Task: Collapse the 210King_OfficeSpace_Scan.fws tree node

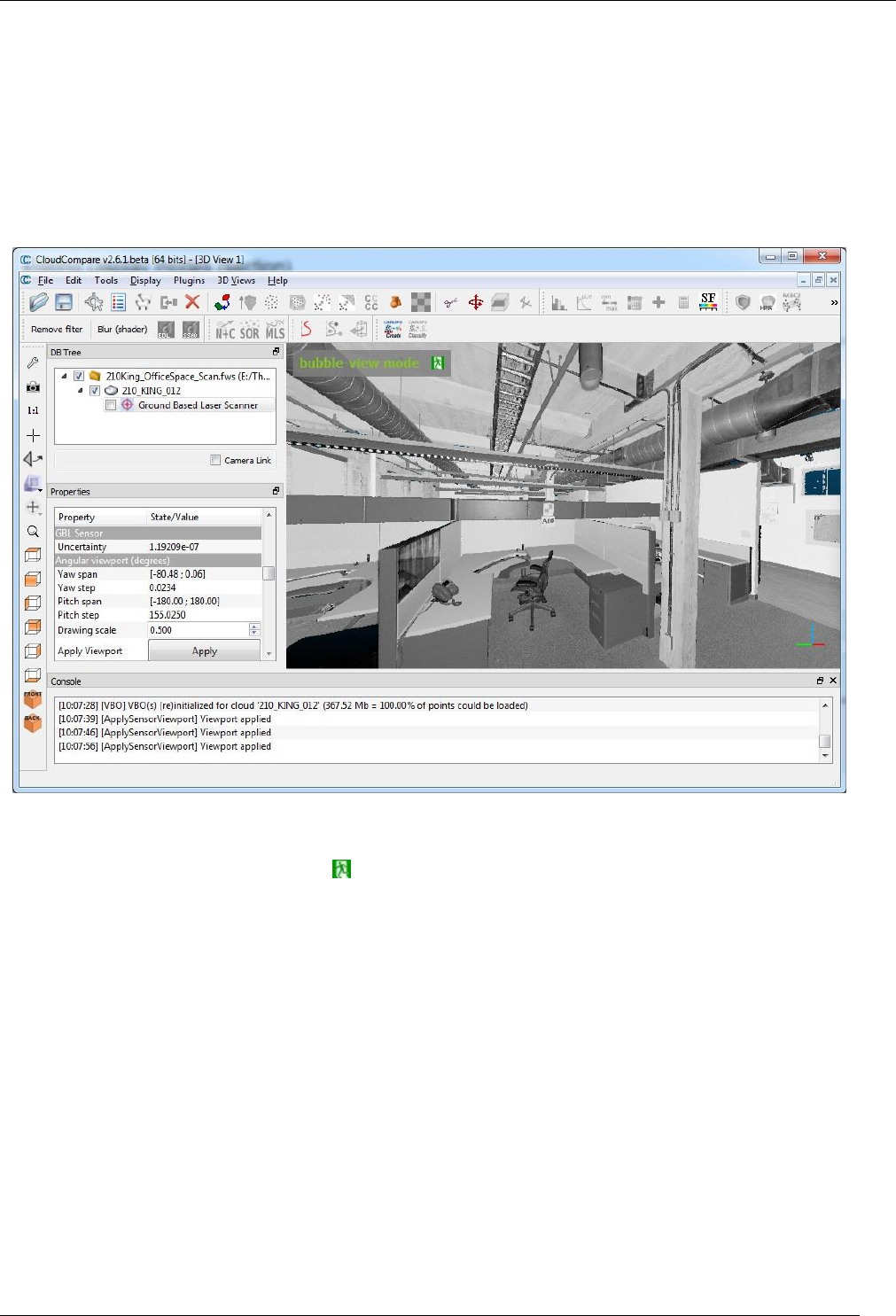Action: [64, 376]
